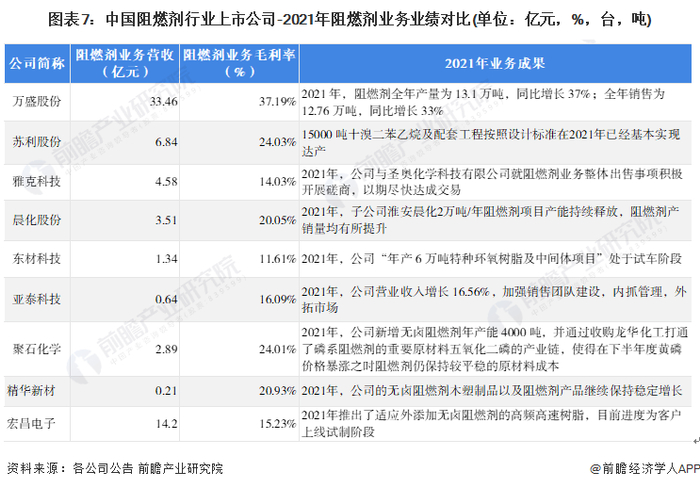The height and width of the screenshot is (488, 700).
Task: Click the 24.01% margin value for 聚石化学
Action: point(277,349)
